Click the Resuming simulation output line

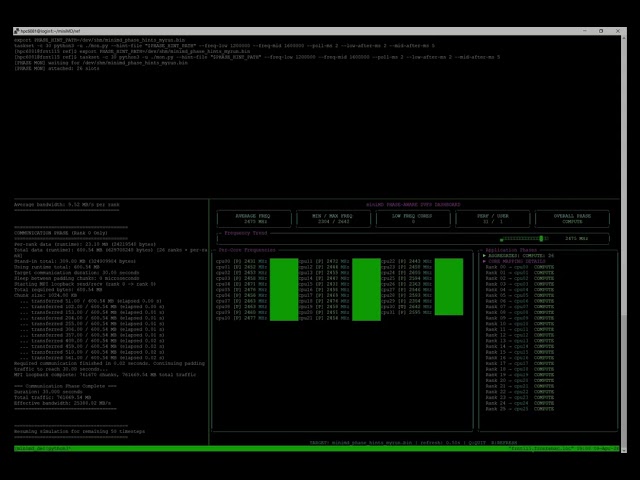(x=79, y=431)
